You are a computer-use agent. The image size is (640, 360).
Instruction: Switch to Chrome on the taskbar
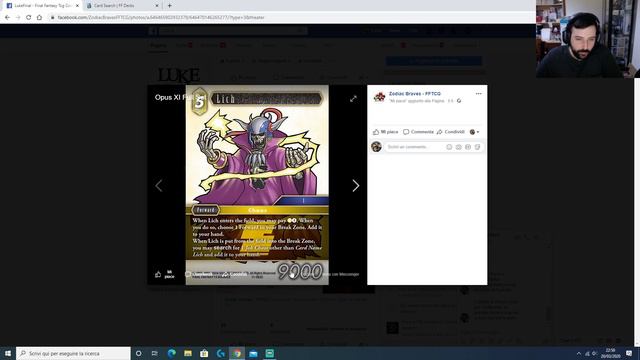tap(237, 353)
